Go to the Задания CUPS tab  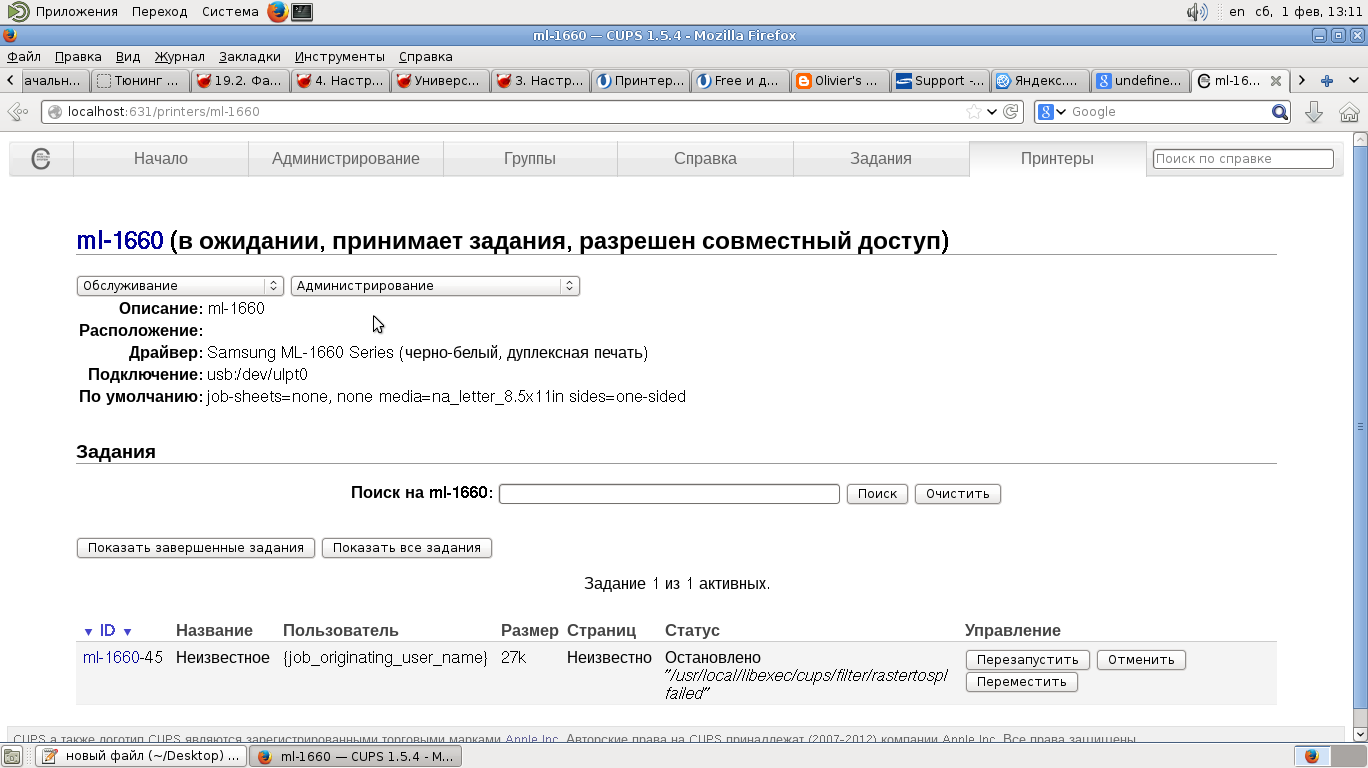[x=881, y=159]
